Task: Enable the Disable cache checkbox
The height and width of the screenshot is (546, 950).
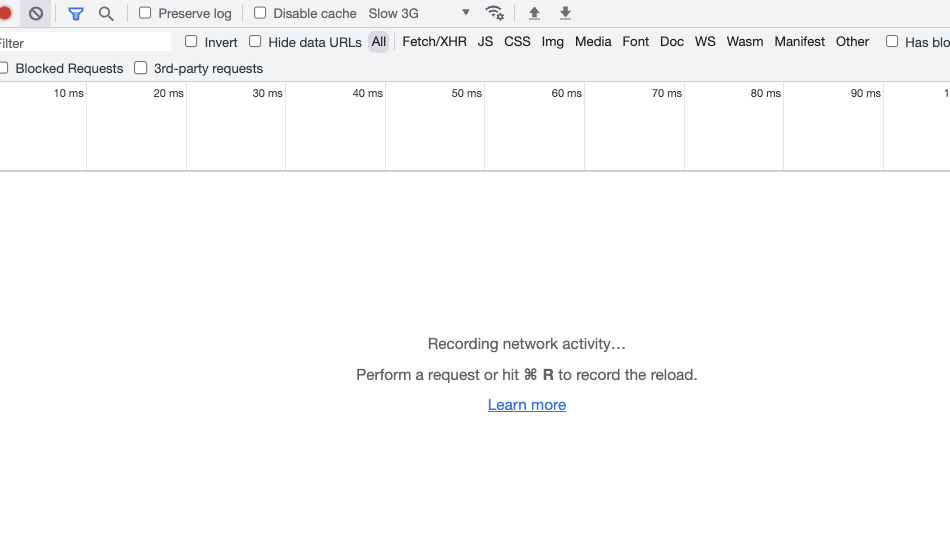Action: (x=260, y=13)
